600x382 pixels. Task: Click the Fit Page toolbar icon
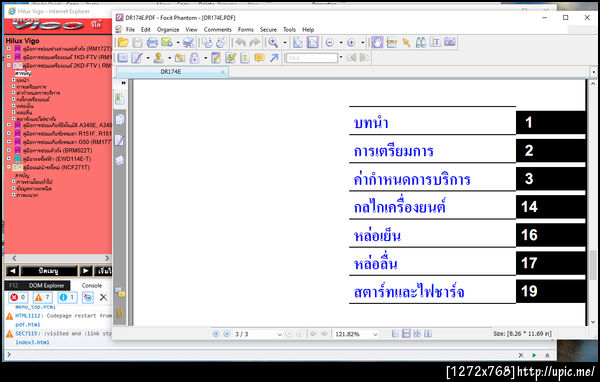pos(298,42)
